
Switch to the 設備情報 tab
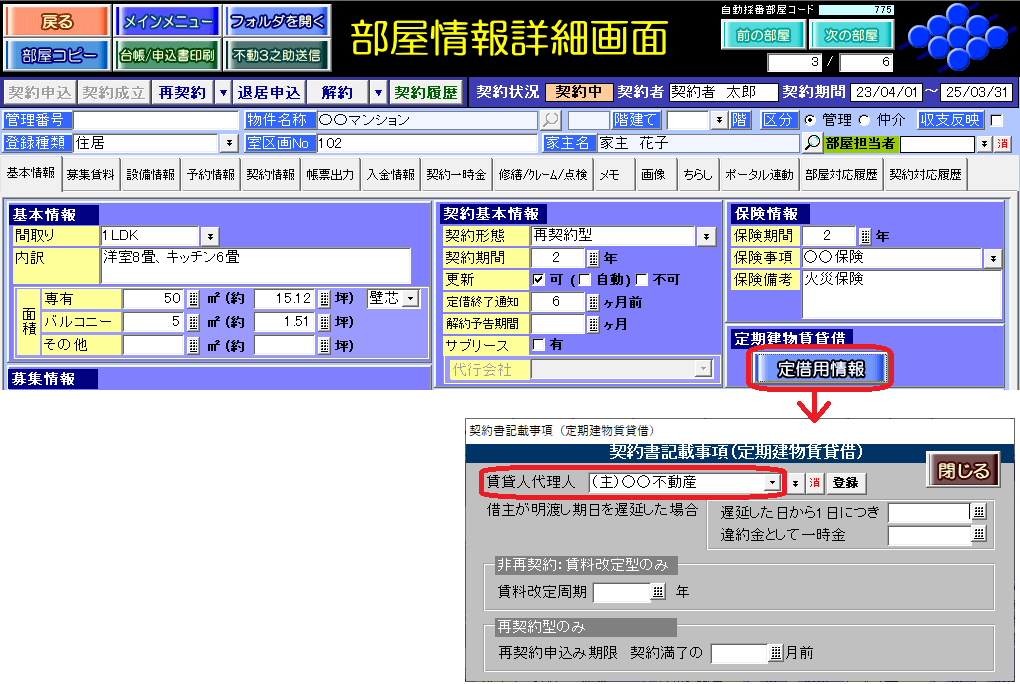pos(150,174)
